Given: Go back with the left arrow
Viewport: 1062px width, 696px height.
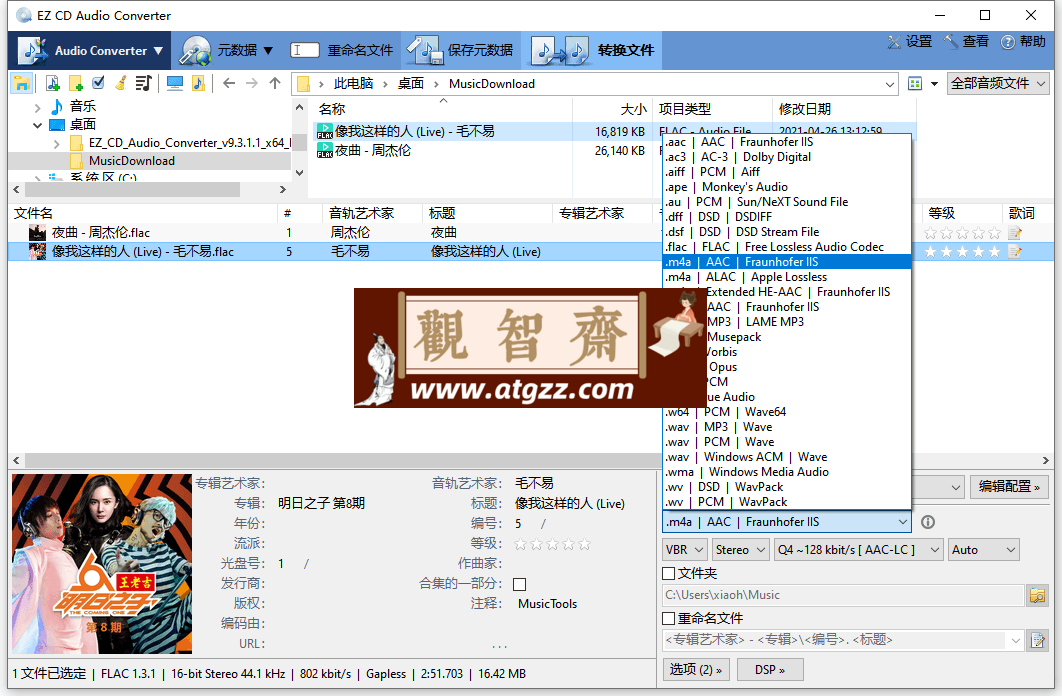Looking at the screenshot, I should 229,83.
